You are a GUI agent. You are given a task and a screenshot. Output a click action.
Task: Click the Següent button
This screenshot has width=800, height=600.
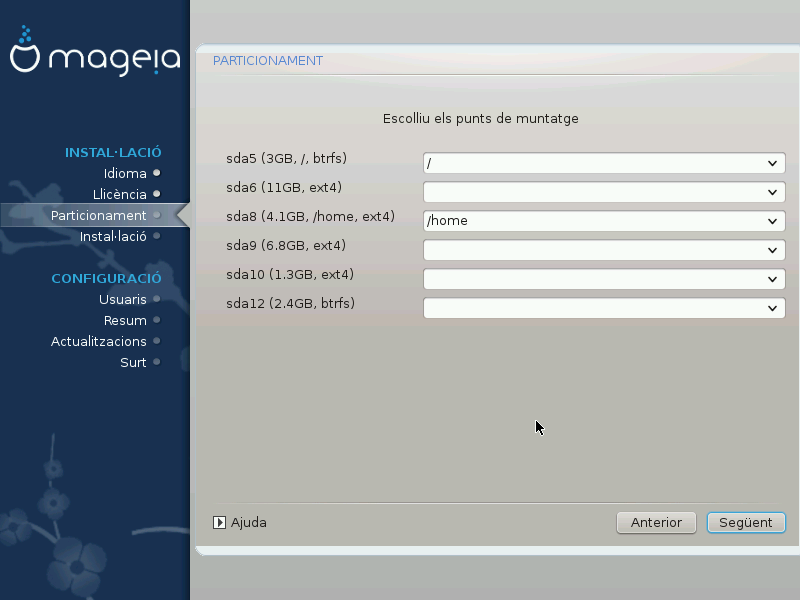tap(745, 522)
